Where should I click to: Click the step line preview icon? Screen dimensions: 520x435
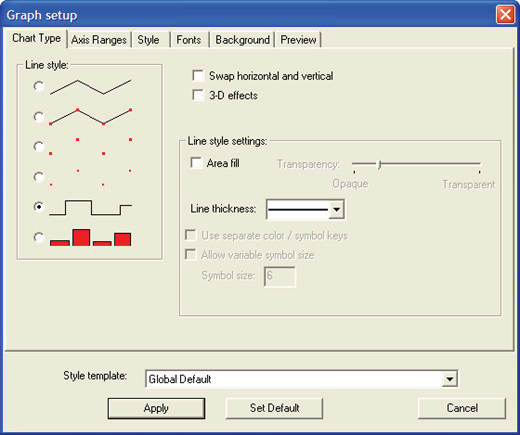tap(90, 208)
